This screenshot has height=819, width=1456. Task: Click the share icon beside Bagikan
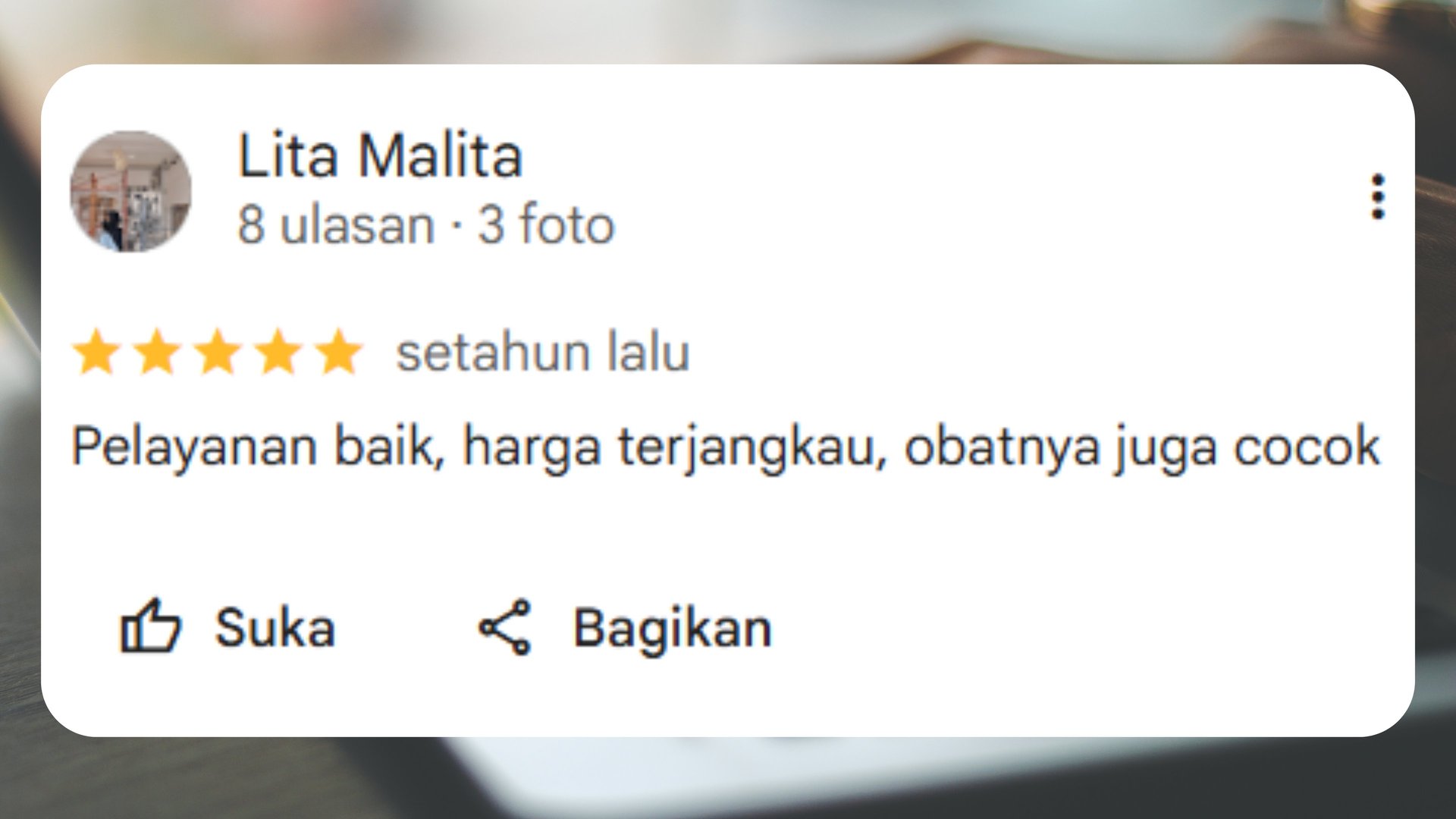(504, 627)
